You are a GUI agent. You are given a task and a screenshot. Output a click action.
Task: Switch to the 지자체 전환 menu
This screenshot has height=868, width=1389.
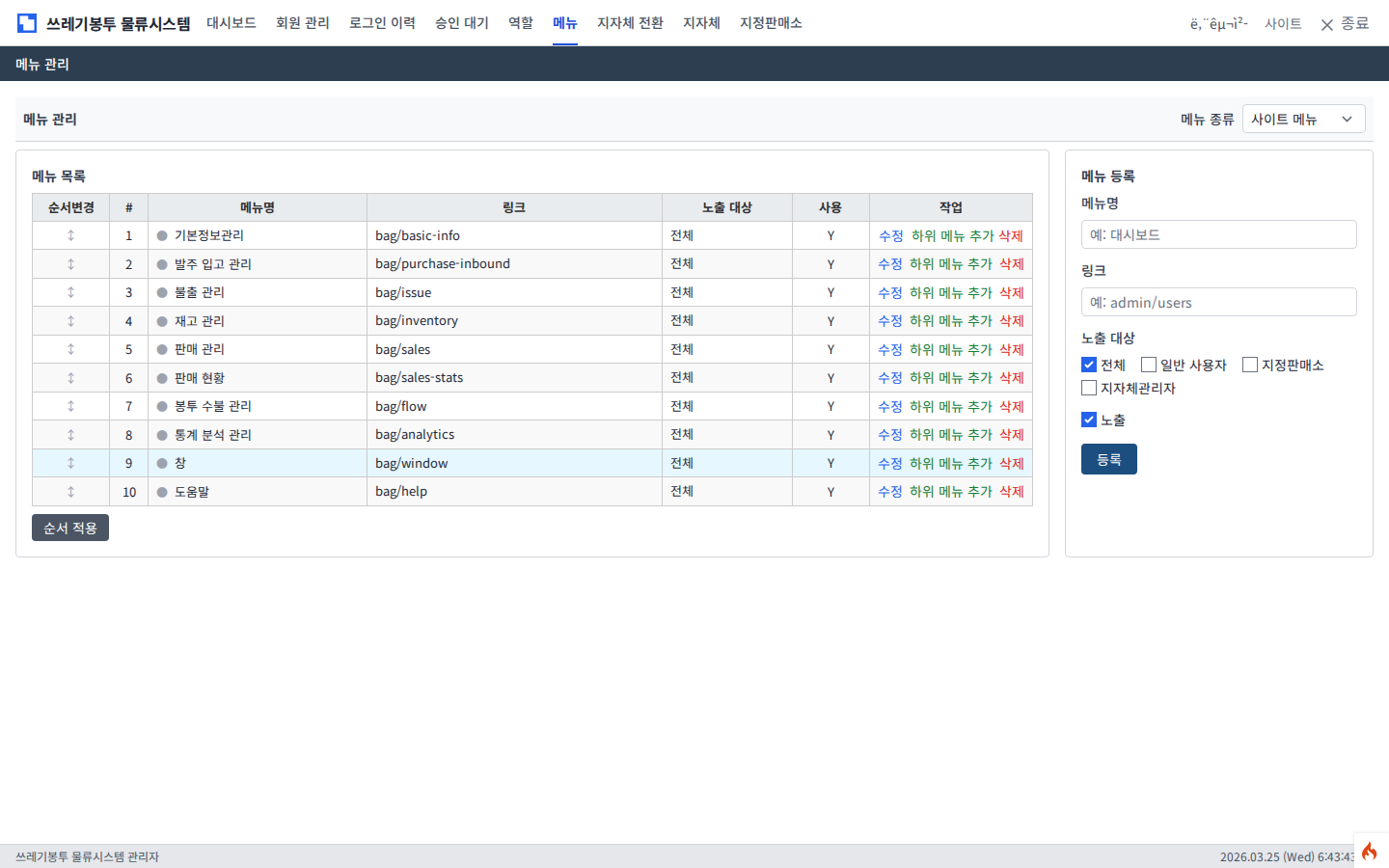click(630, 23)
